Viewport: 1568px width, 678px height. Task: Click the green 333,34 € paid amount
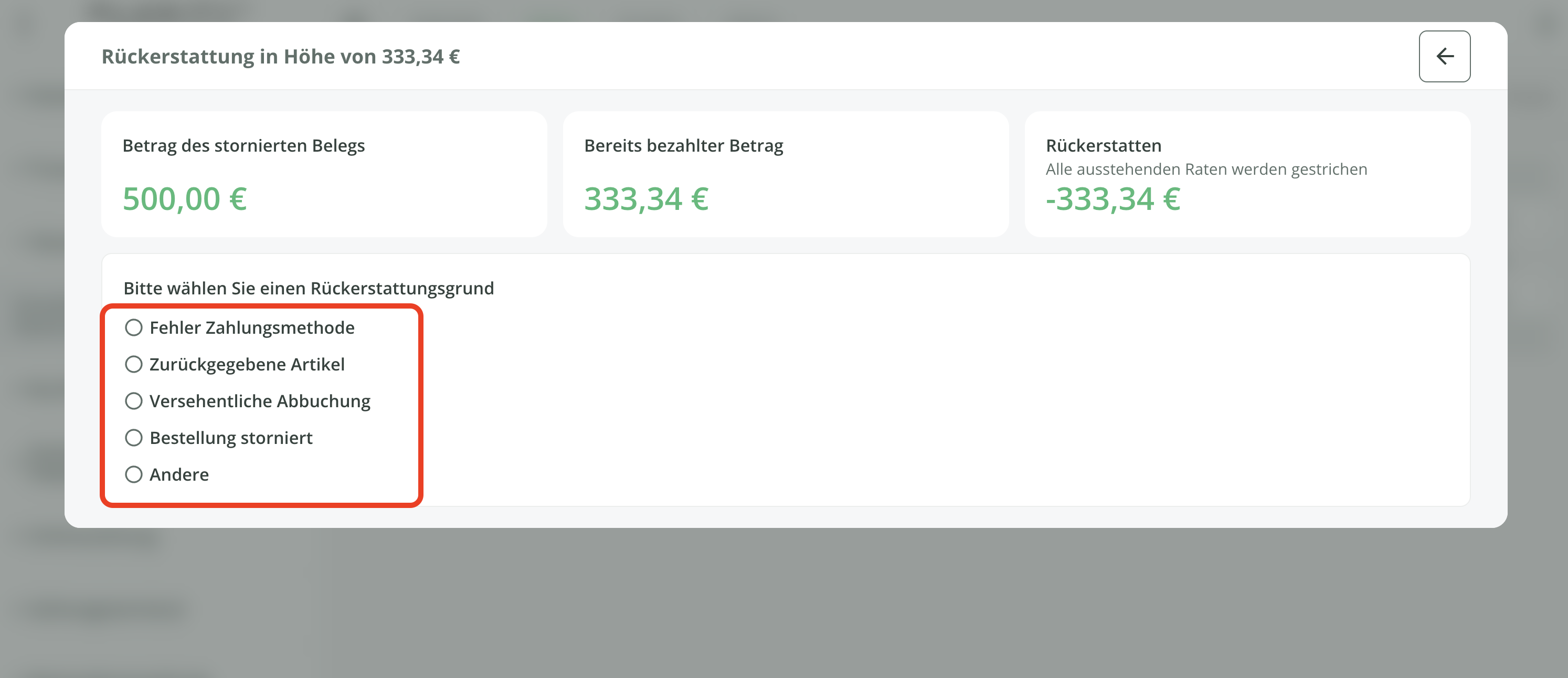click(x=646, y=199)
